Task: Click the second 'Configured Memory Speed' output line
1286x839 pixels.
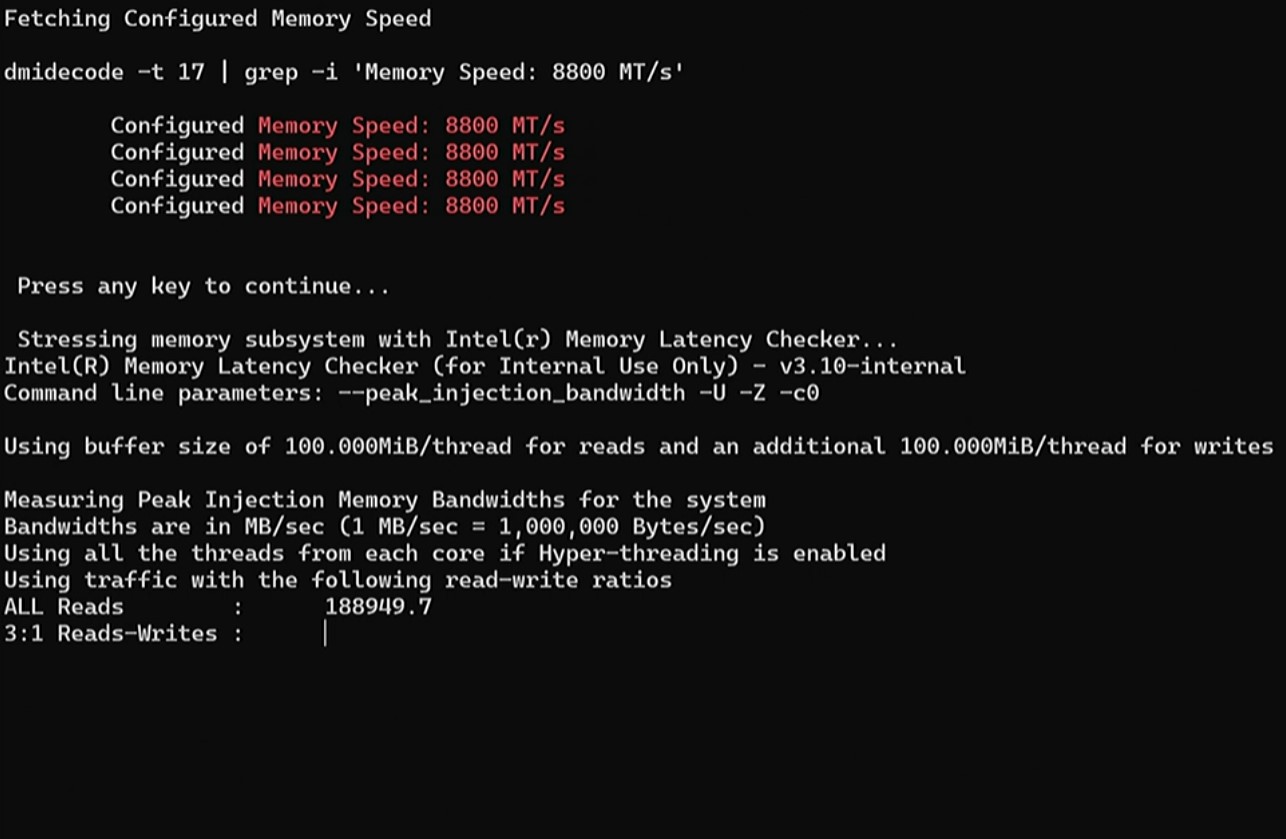Action: point(337,153)
